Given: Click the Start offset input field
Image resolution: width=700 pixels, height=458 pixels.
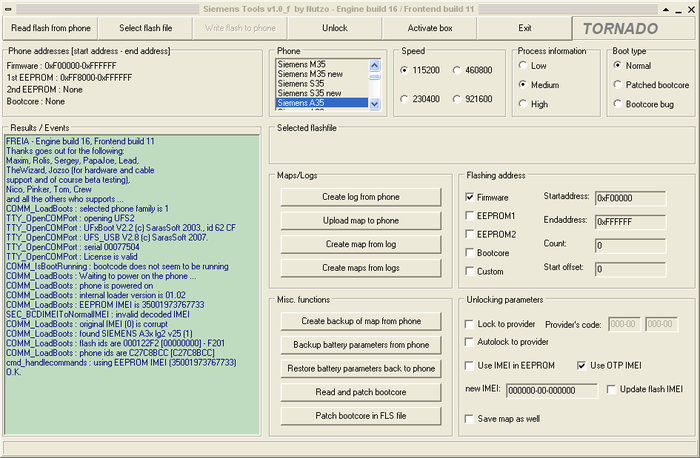Looking at the screenshot, I should pyautogui.click(x=630, y=269).
